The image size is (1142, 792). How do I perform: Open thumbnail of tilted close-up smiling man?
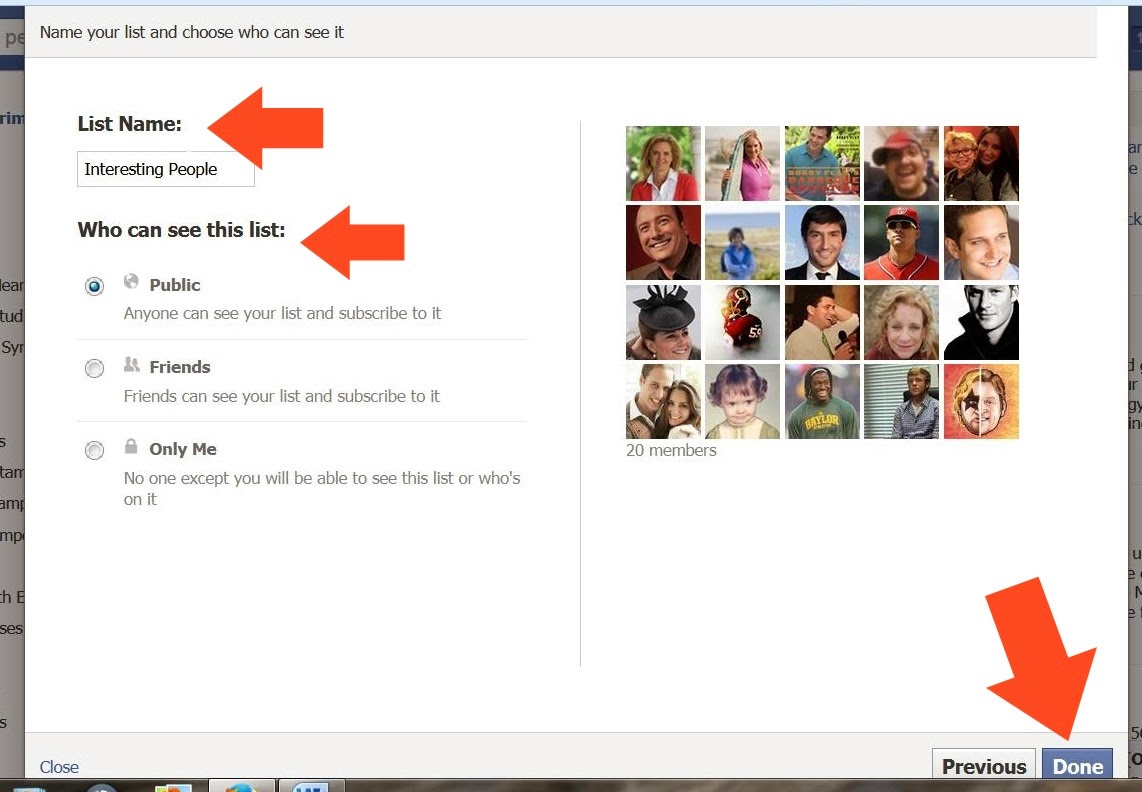tap(981, 243)
